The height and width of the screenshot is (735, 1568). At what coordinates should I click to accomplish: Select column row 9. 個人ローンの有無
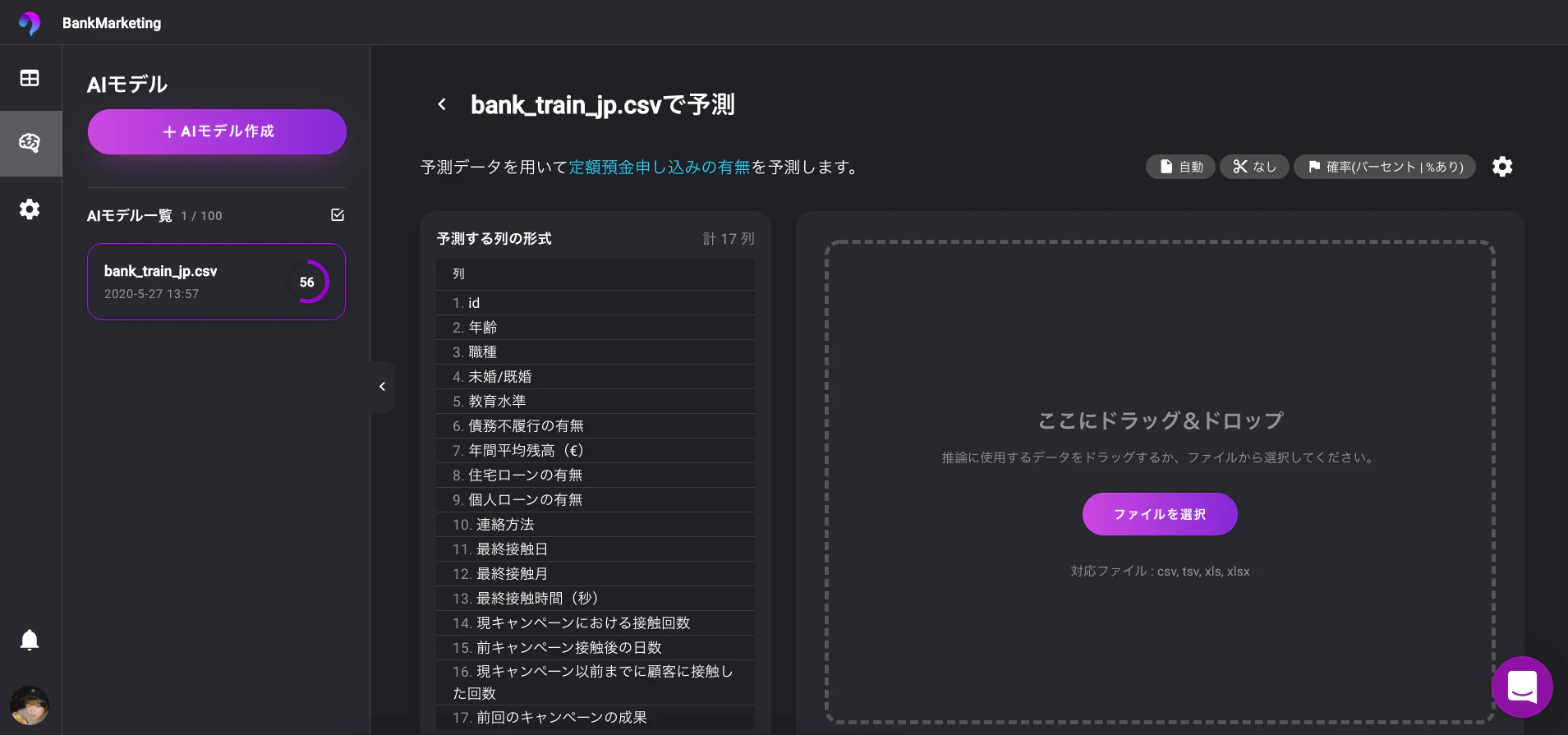(595, 500)
